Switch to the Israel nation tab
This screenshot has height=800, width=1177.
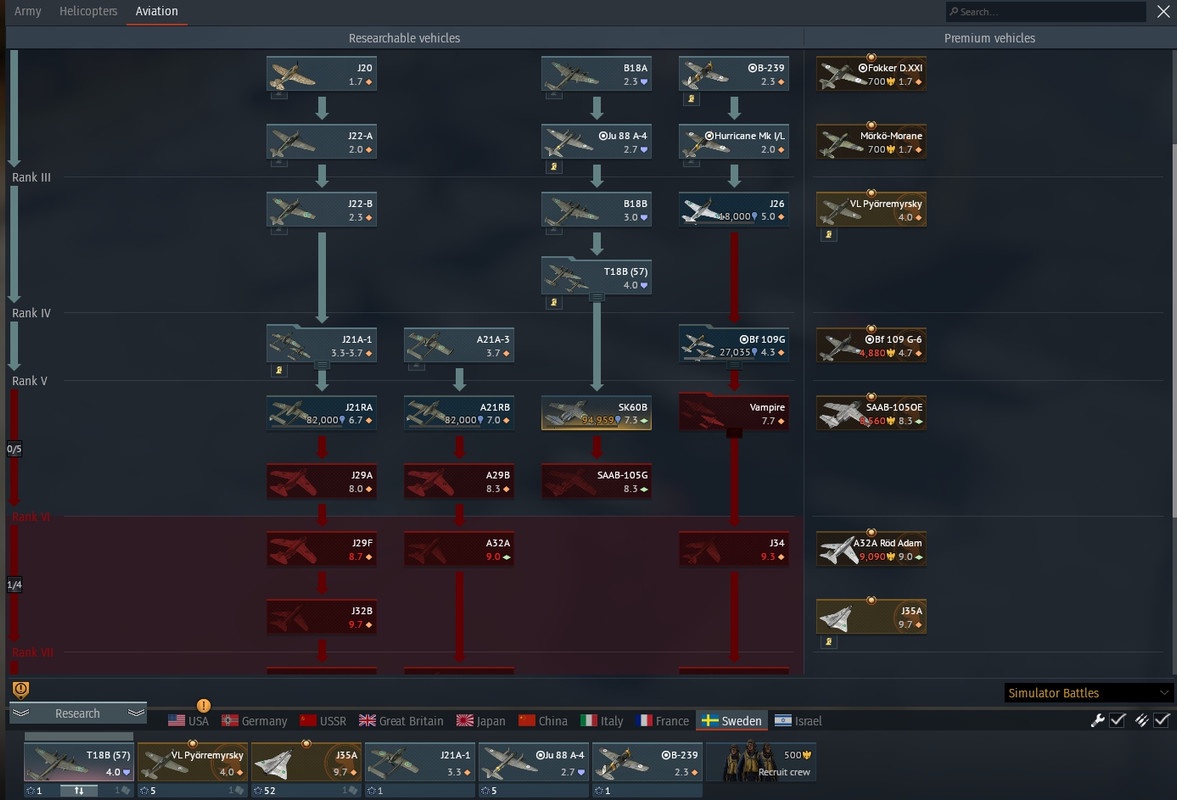click(x=798, y=720)
